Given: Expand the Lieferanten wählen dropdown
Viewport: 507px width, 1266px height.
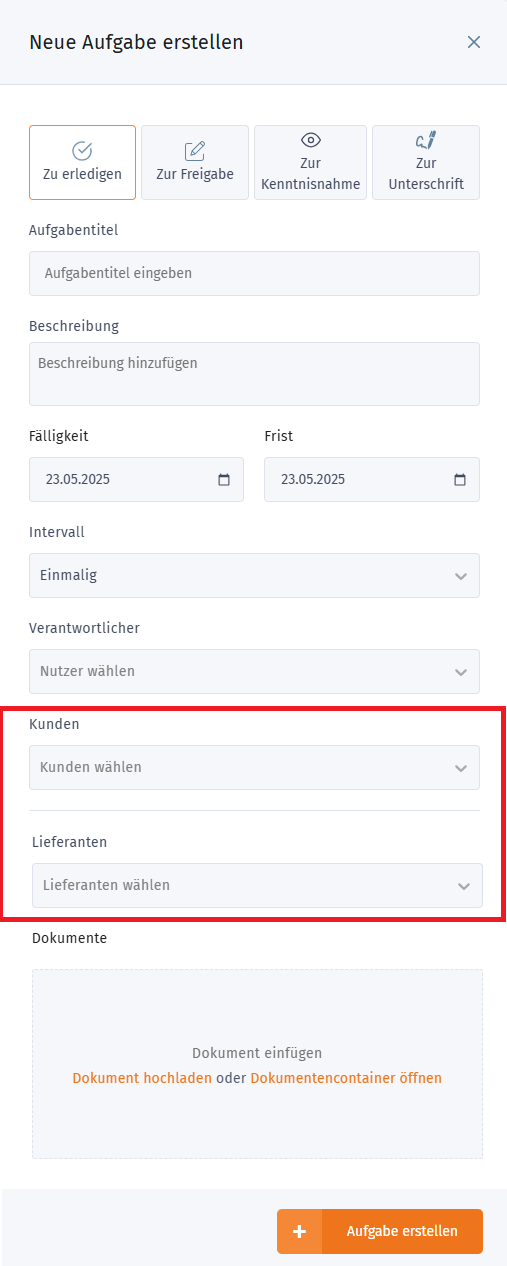Looking at the screenshot, I should pyautogui.click(x=257, y=885).
